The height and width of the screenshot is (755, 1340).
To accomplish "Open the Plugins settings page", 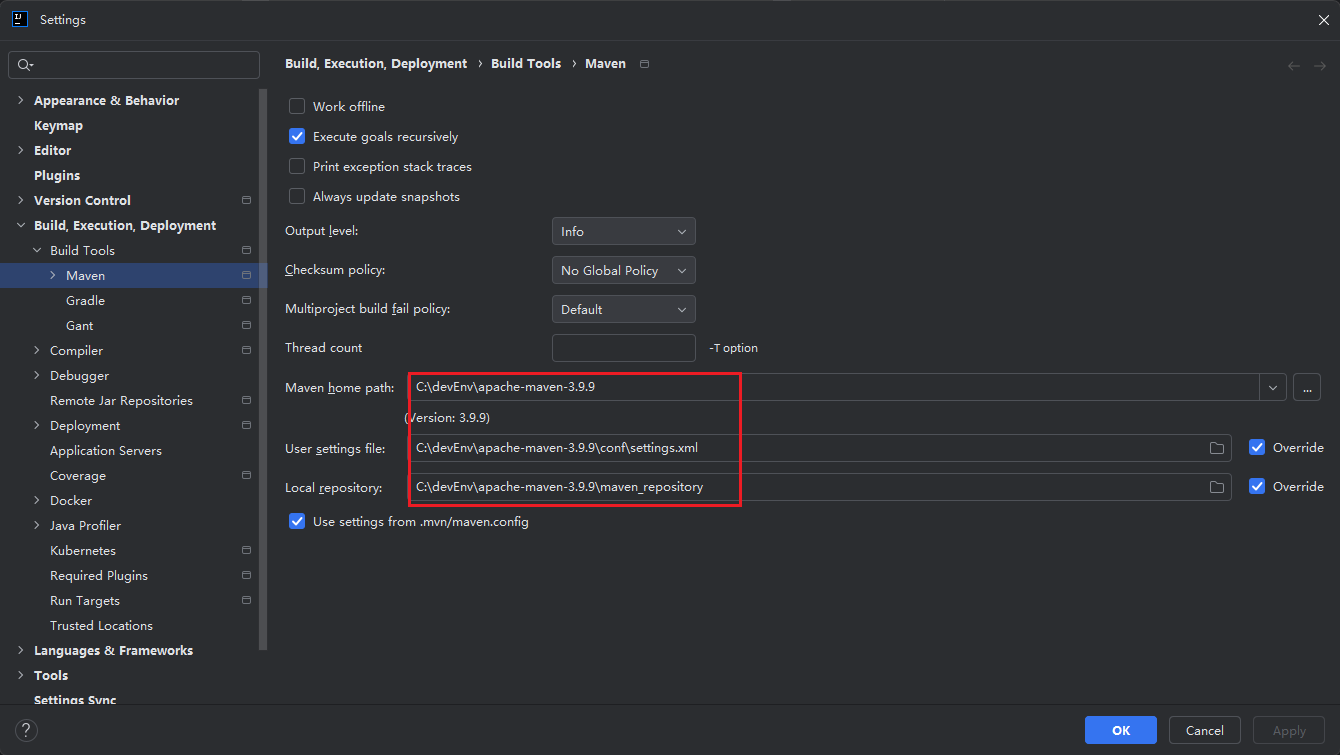I will pyautogui.click(x=57, y=176).
